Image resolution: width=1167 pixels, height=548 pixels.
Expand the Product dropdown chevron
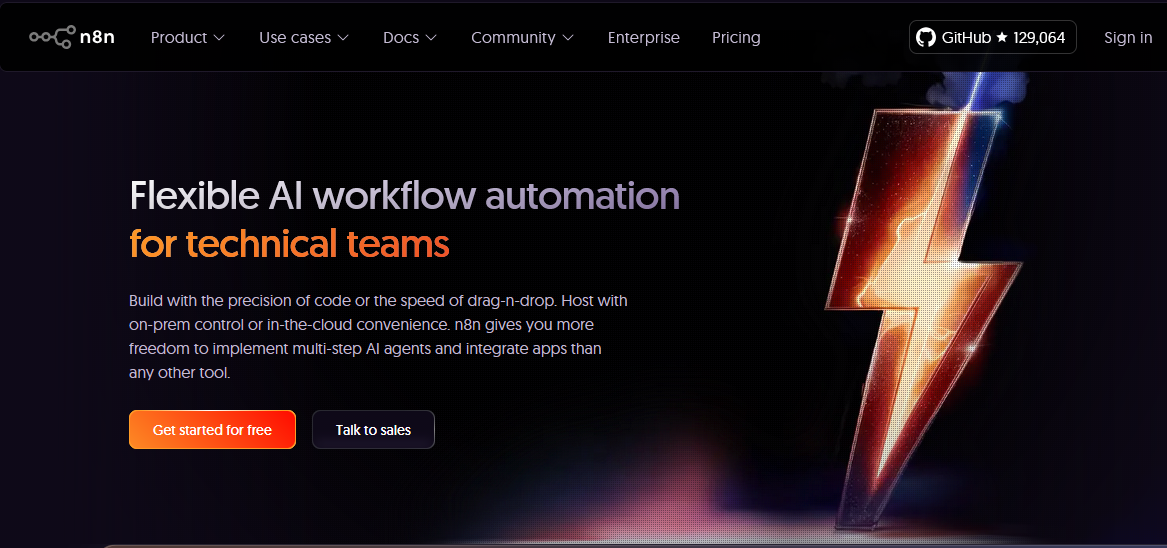[219, 38]
